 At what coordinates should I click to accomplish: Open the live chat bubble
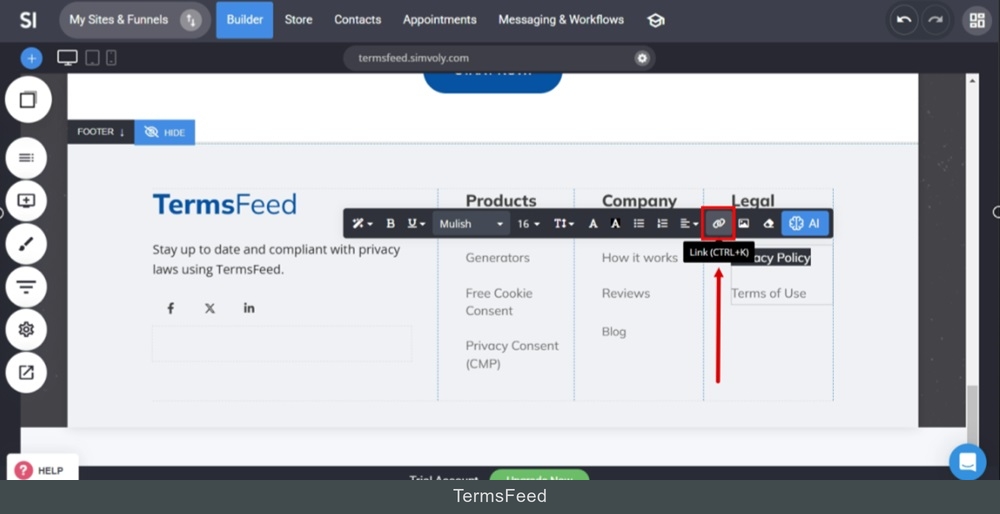tap(967, 462)
